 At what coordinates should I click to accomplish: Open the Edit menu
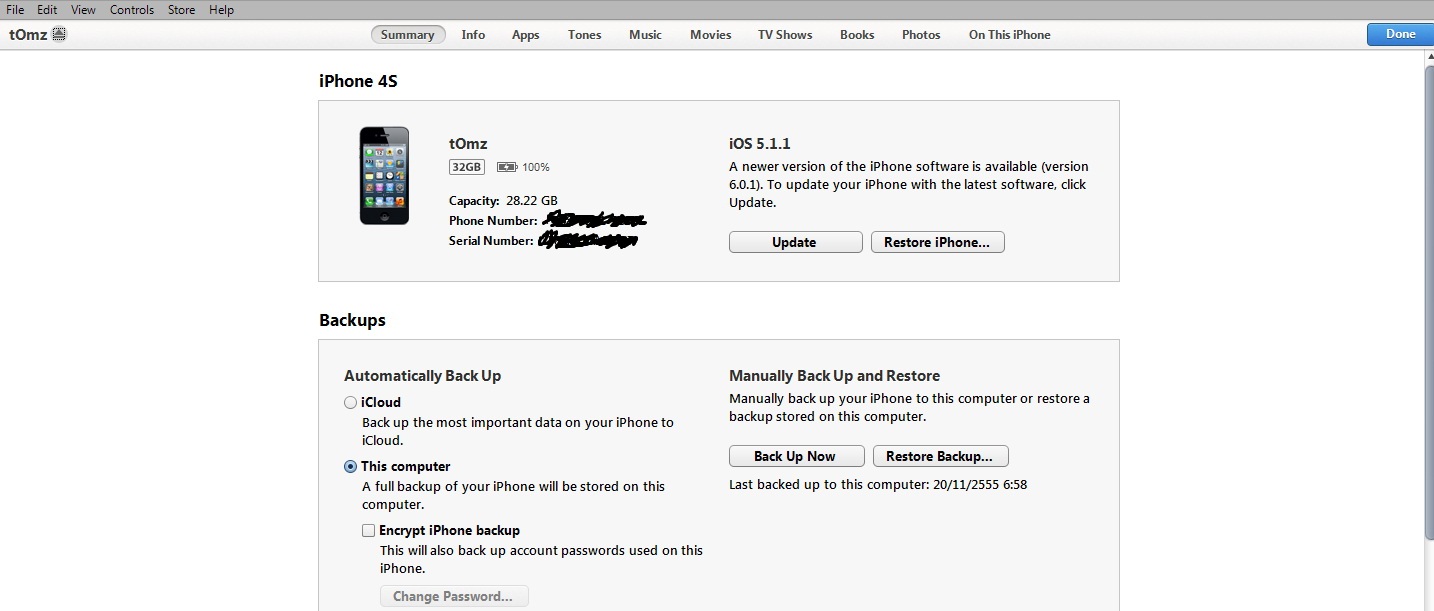point(47,10)
